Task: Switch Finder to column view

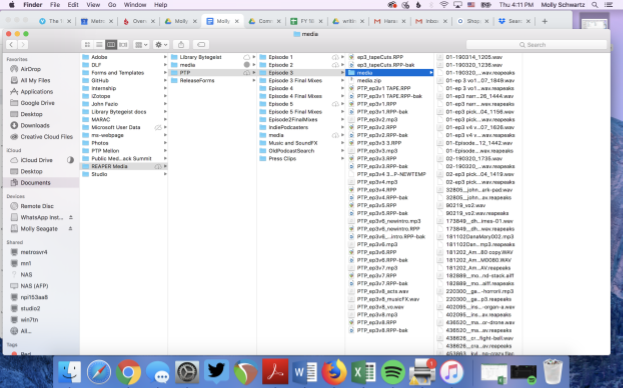Action: 111,44
